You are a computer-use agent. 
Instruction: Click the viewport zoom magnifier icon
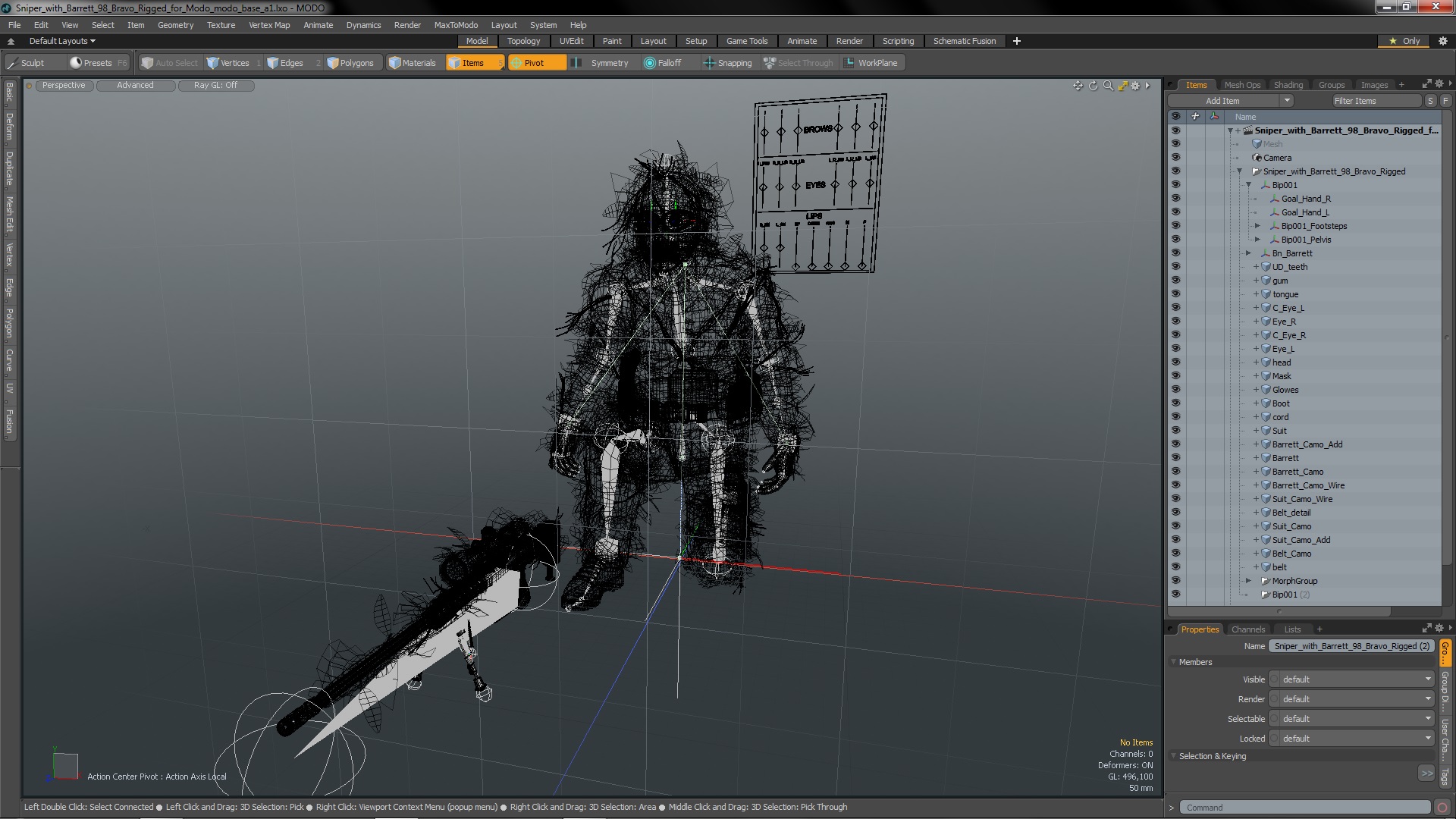(x=1108, y=86)
